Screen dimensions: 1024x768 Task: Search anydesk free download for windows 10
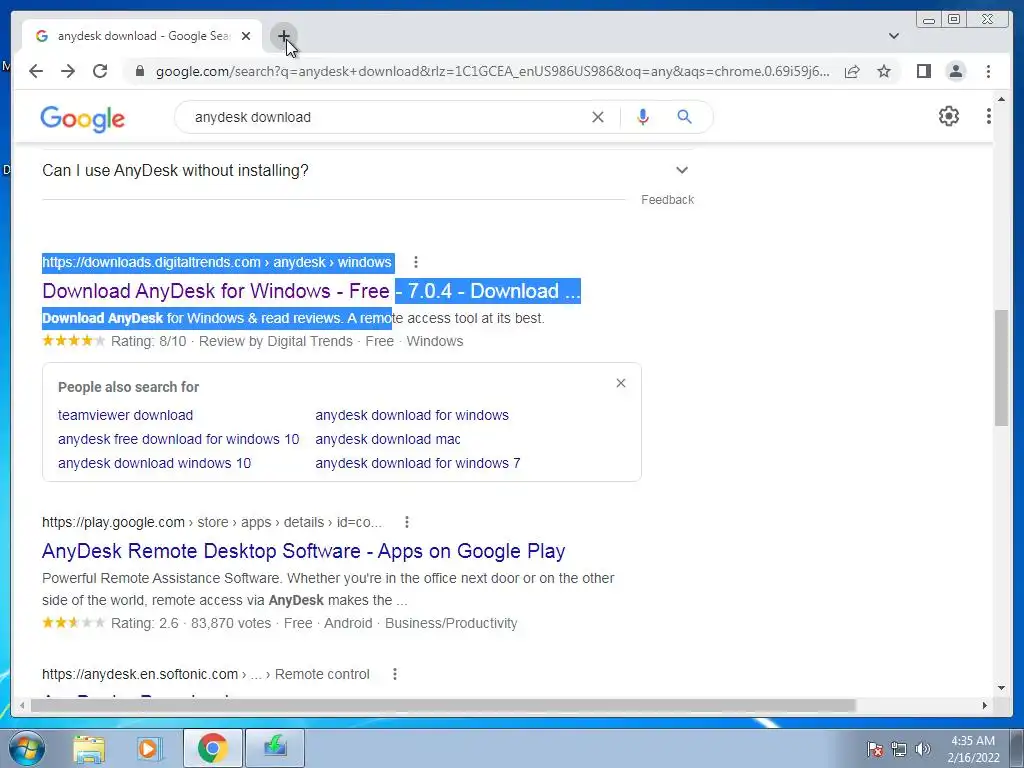(x=178, y=440)
